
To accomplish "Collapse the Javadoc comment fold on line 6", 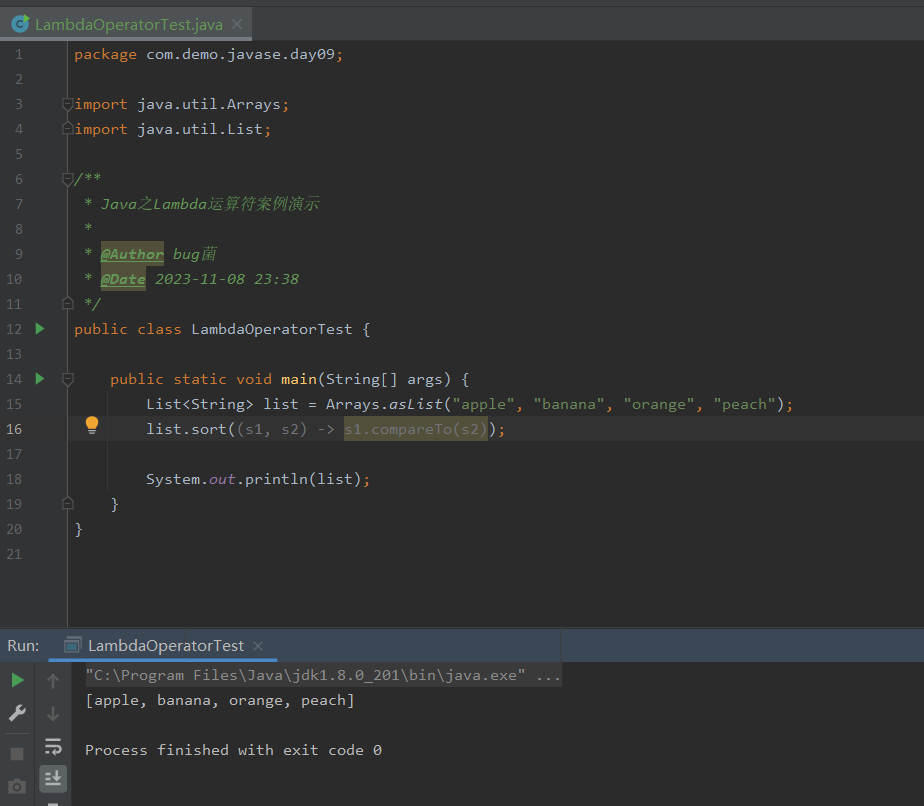I will coord(68,179).
